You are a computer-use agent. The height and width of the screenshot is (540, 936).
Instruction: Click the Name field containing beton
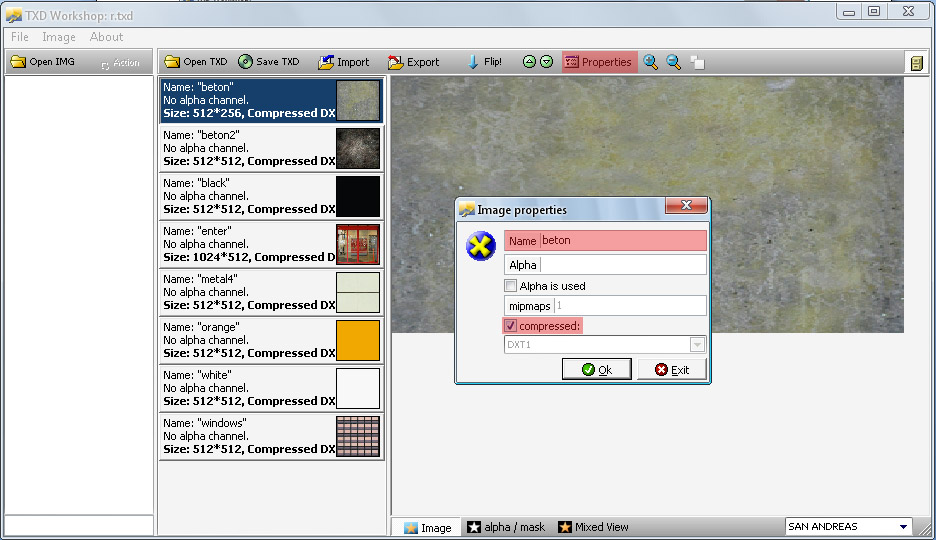[x=622, y=241]
